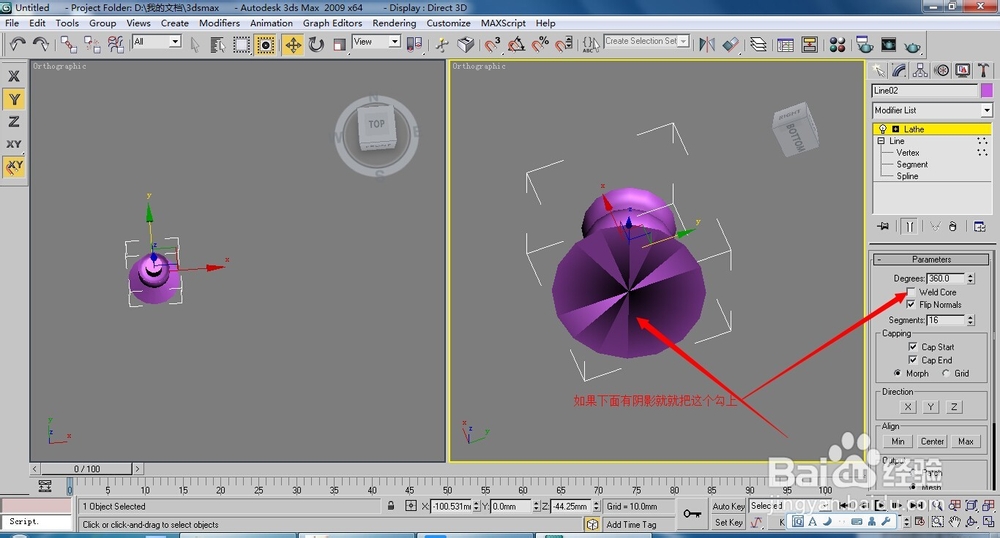The height and width of the screenshot is (538, 1000).
Task: Toggle the Lathe modifier lightbulb
Action: (883, 129)
